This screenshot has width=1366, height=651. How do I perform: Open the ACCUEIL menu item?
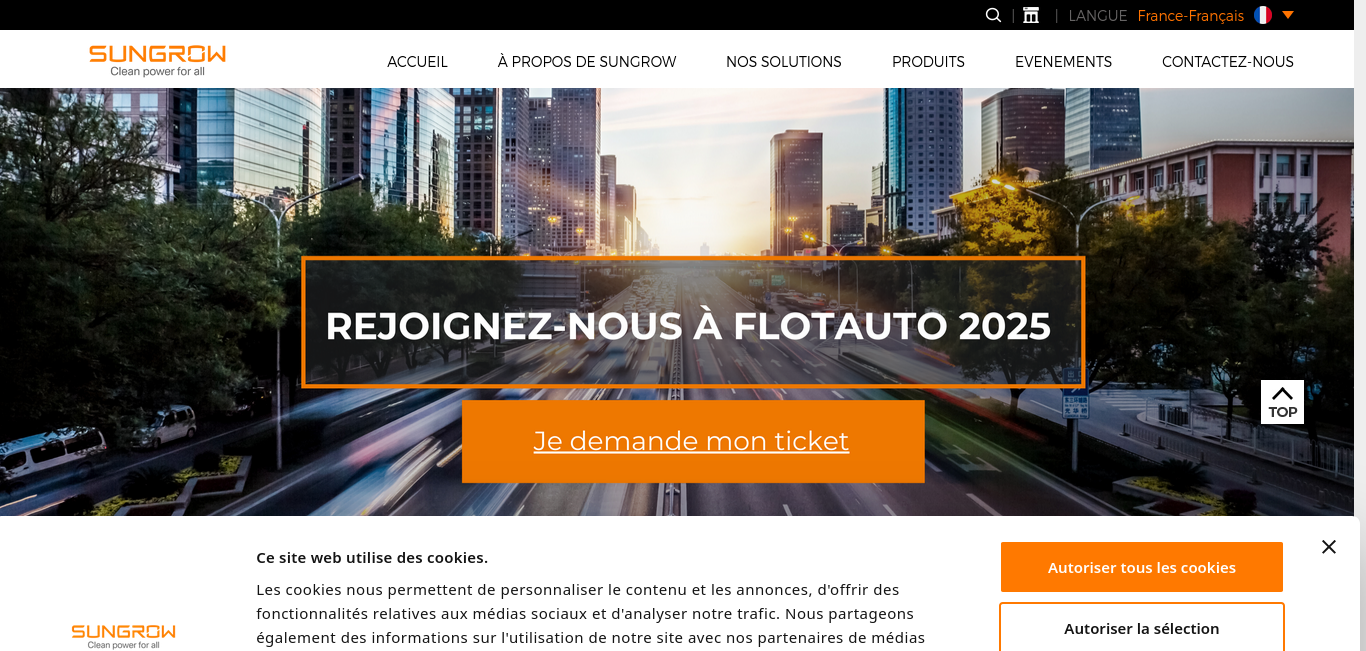tap(417, 62)
